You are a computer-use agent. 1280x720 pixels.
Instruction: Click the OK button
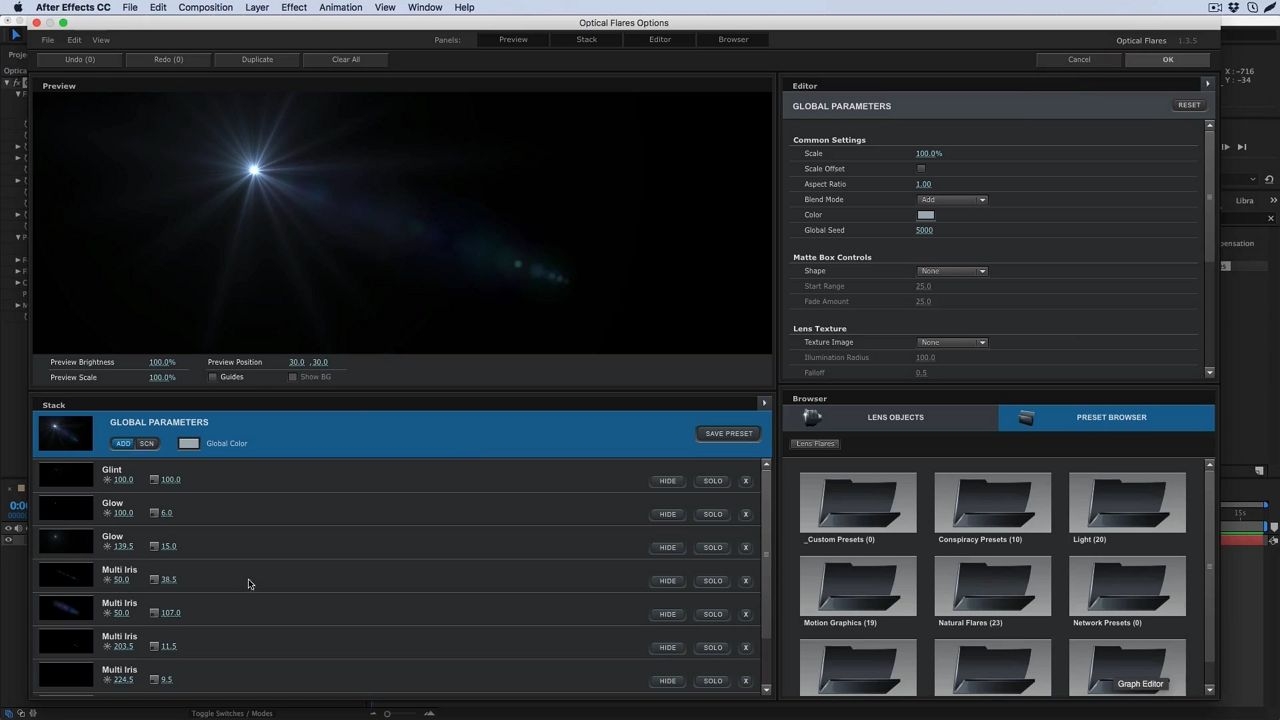pyautogui.click(x=1167, y=59)
